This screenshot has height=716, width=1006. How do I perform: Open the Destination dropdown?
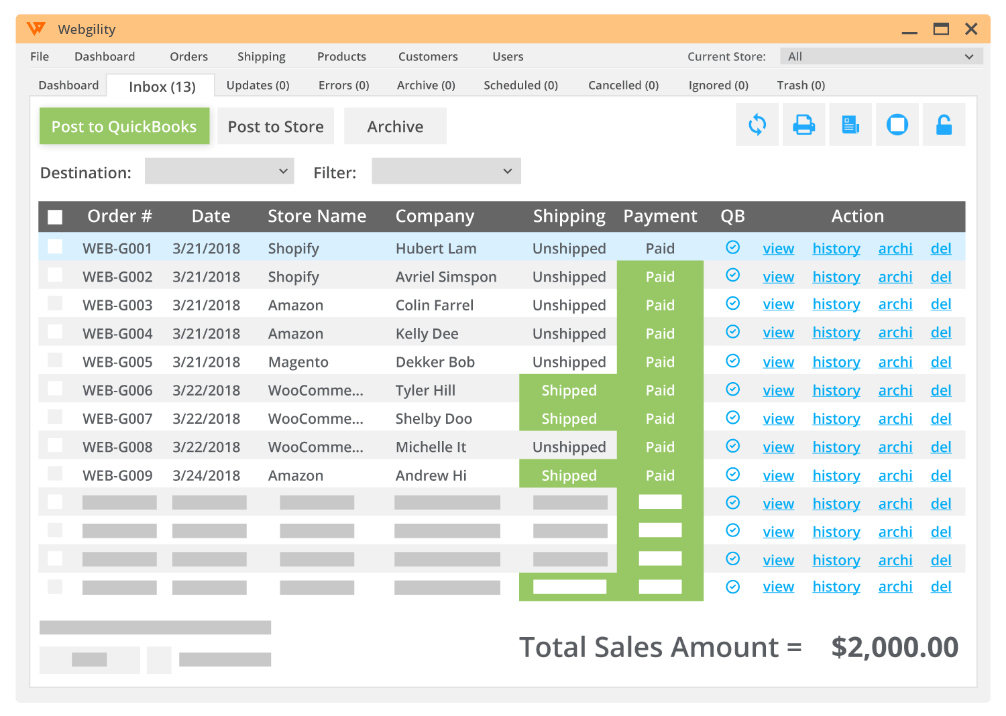click(x=219, y=171)
